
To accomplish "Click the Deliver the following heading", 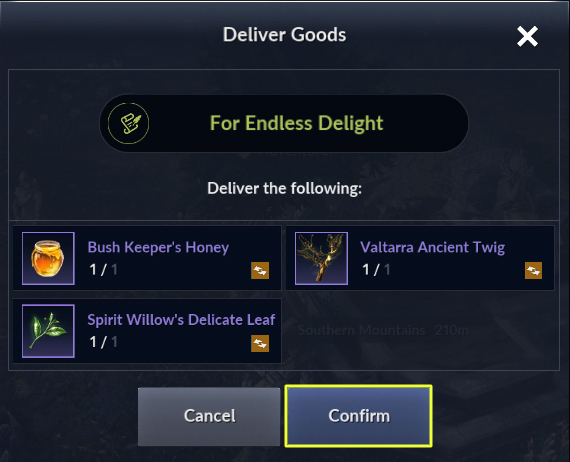I will (284, 188).
